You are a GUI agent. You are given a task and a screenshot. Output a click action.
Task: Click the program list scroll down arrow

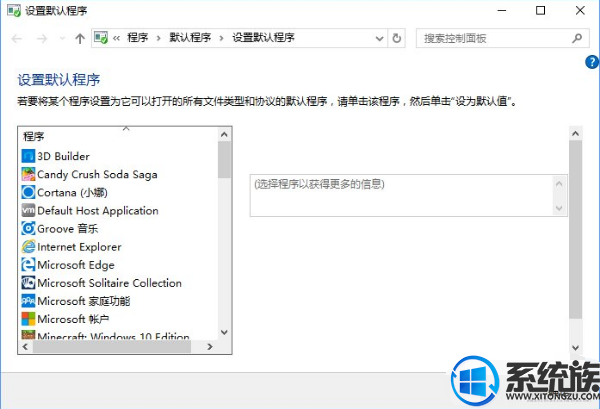tap(224, 332)
